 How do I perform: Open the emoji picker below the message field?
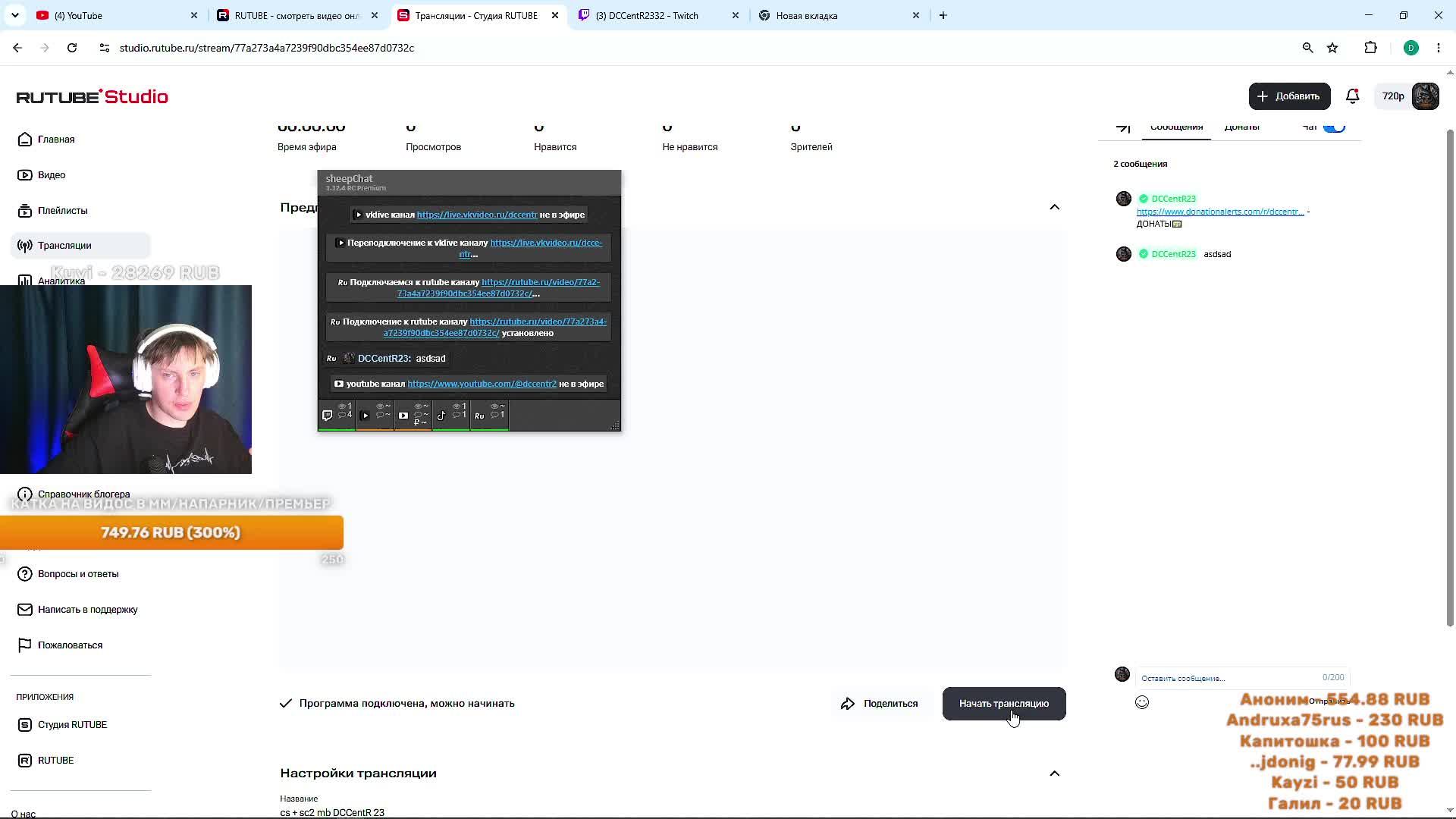(x=1142, y=702)
